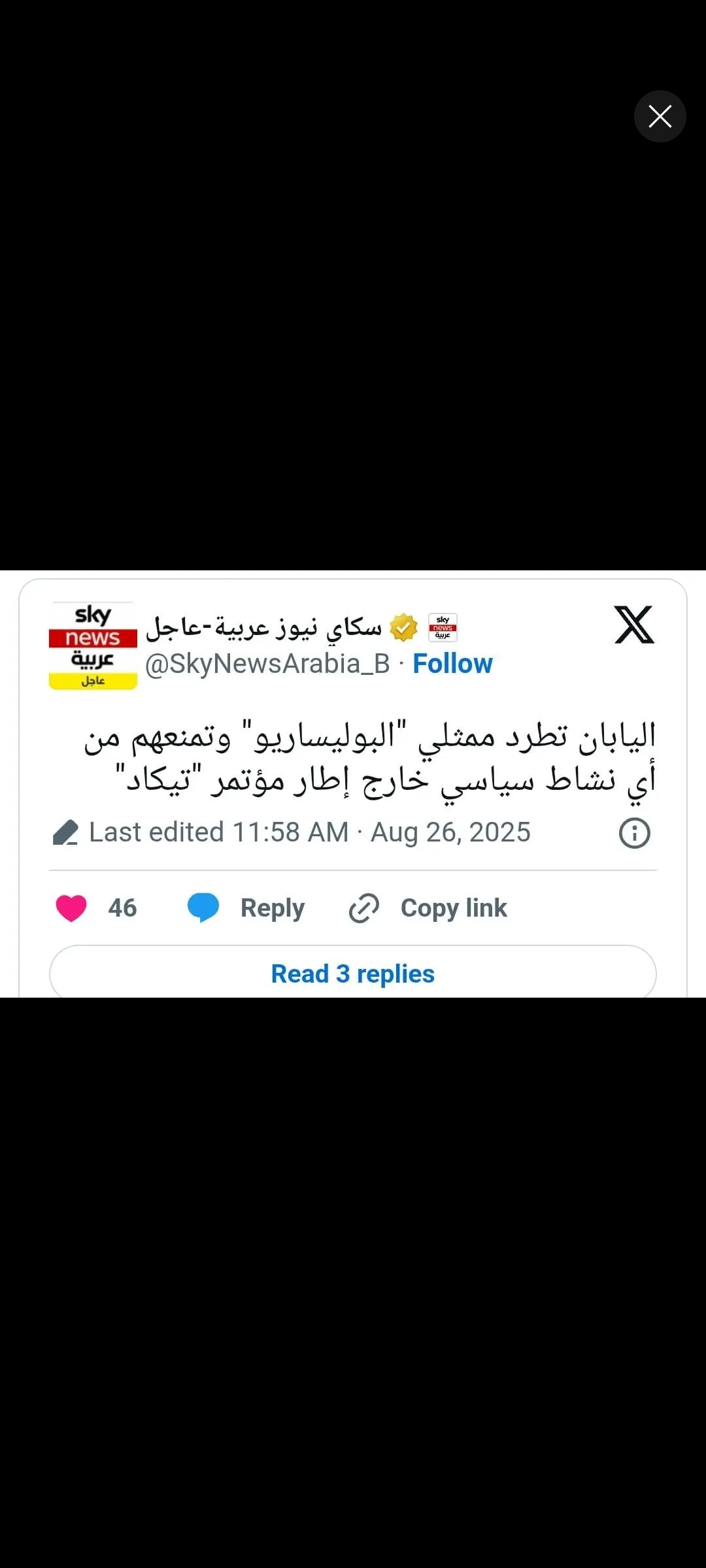Viewport: 706px width, 1568px height.
Task: Follow the SkyNewsArabia_B account
Action: 452,664
